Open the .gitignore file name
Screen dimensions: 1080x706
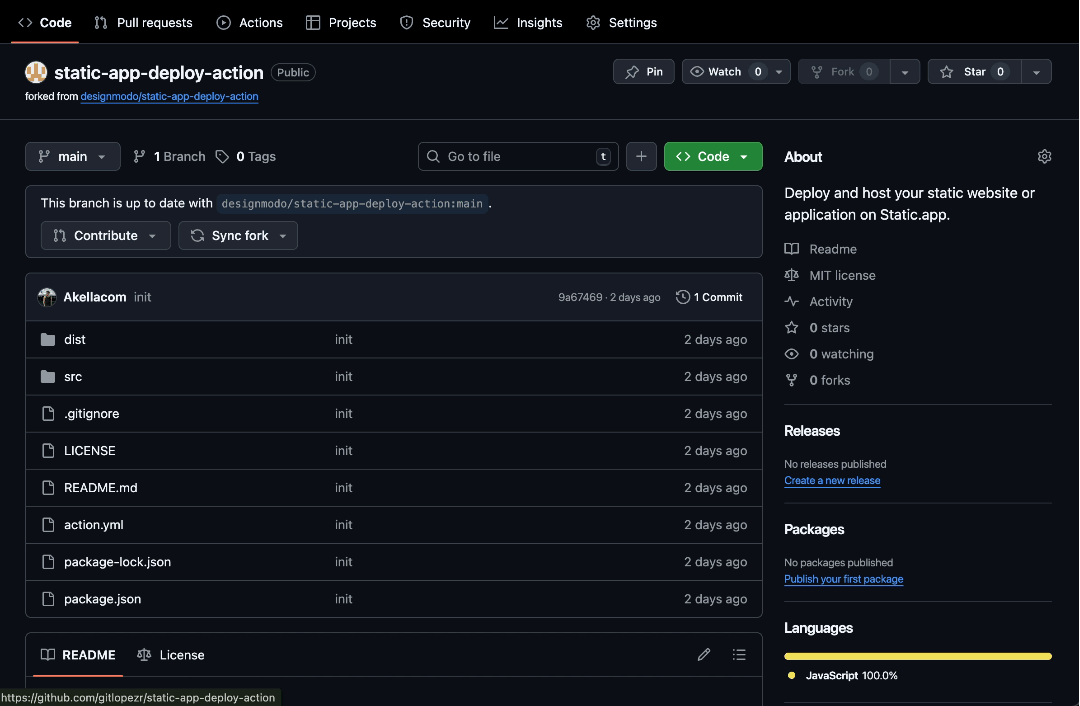tap(92, 413)
